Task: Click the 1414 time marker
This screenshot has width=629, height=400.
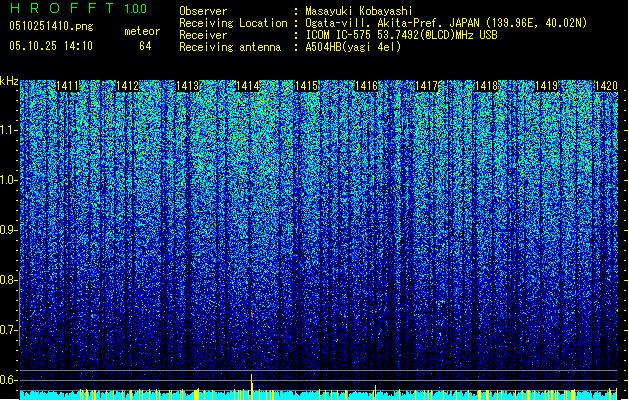Action: pos(247,86)
